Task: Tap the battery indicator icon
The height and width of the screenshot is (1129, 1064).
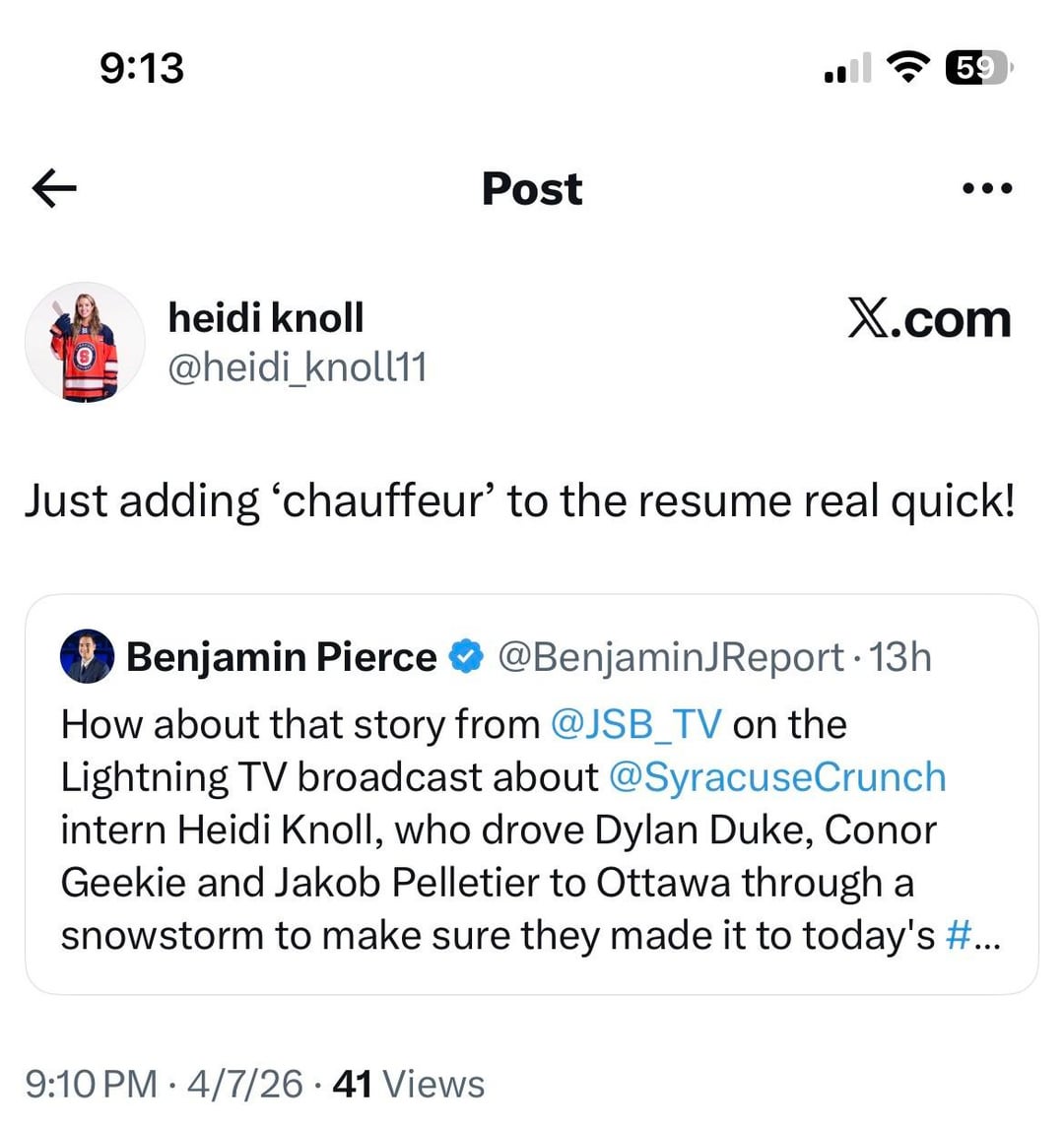Action: pos(977,67)
